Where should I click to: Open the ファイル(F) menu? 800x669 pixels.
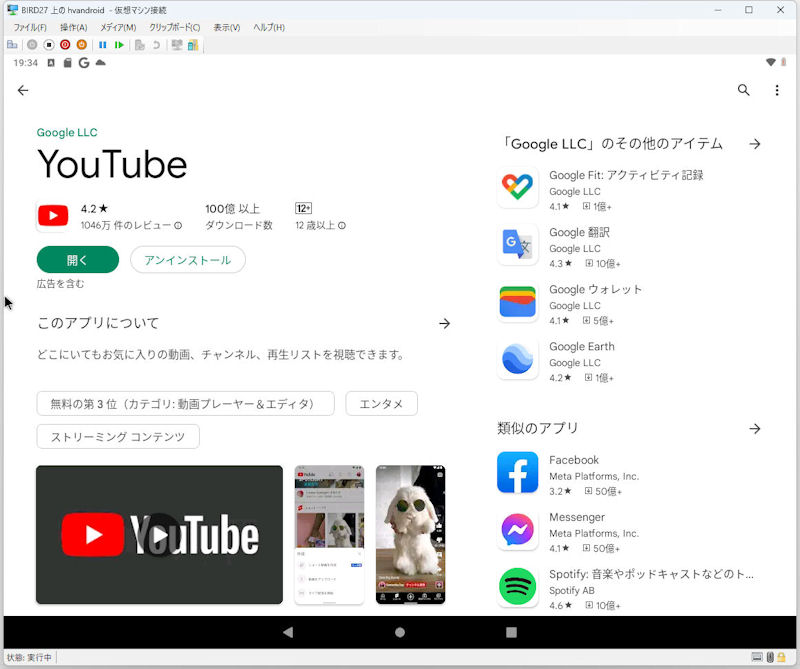(x=30, y=28)
